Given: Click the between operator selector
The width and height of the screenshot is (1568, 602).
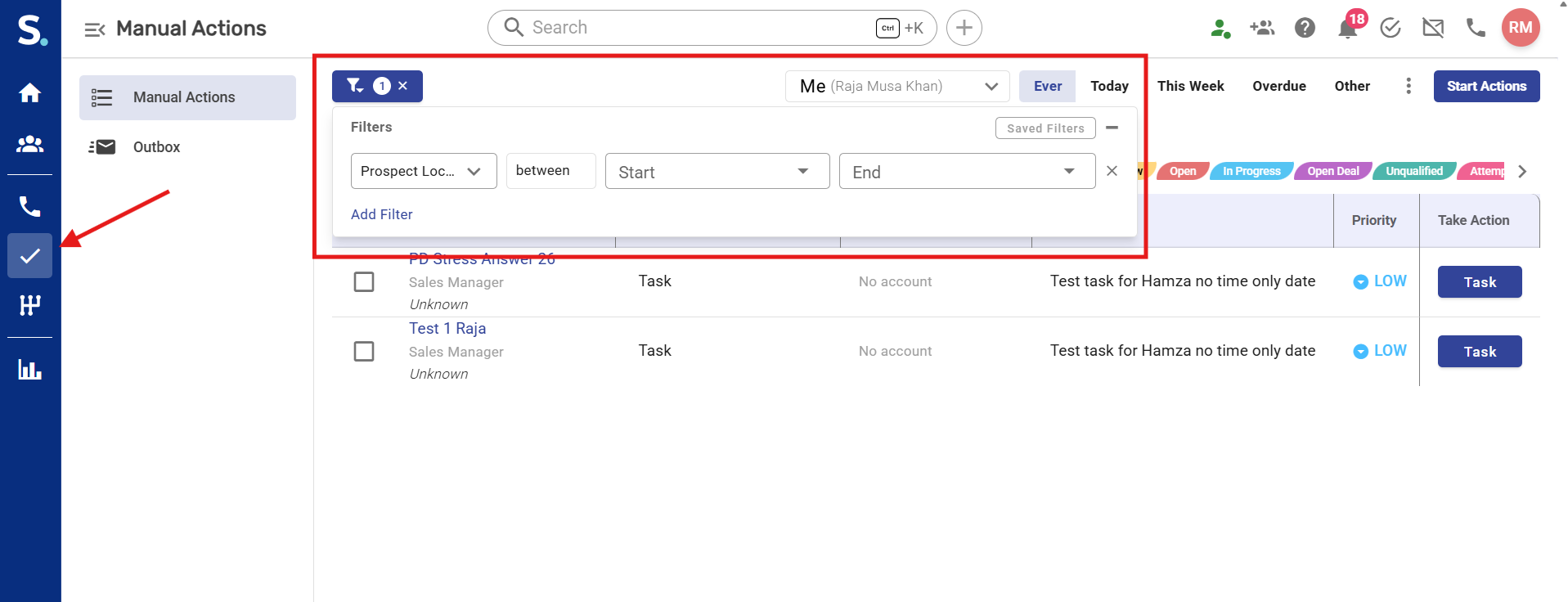Looking at the screenshot, I should 551,171.
